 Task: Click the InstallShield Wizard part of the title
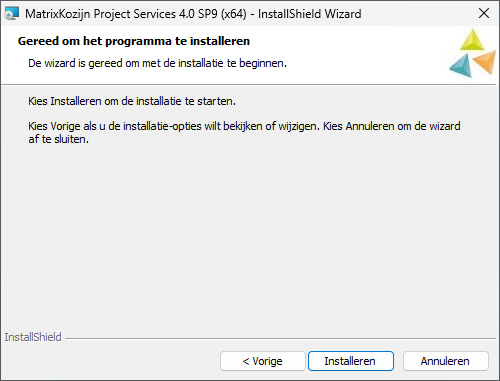click(x=310, y=14)
